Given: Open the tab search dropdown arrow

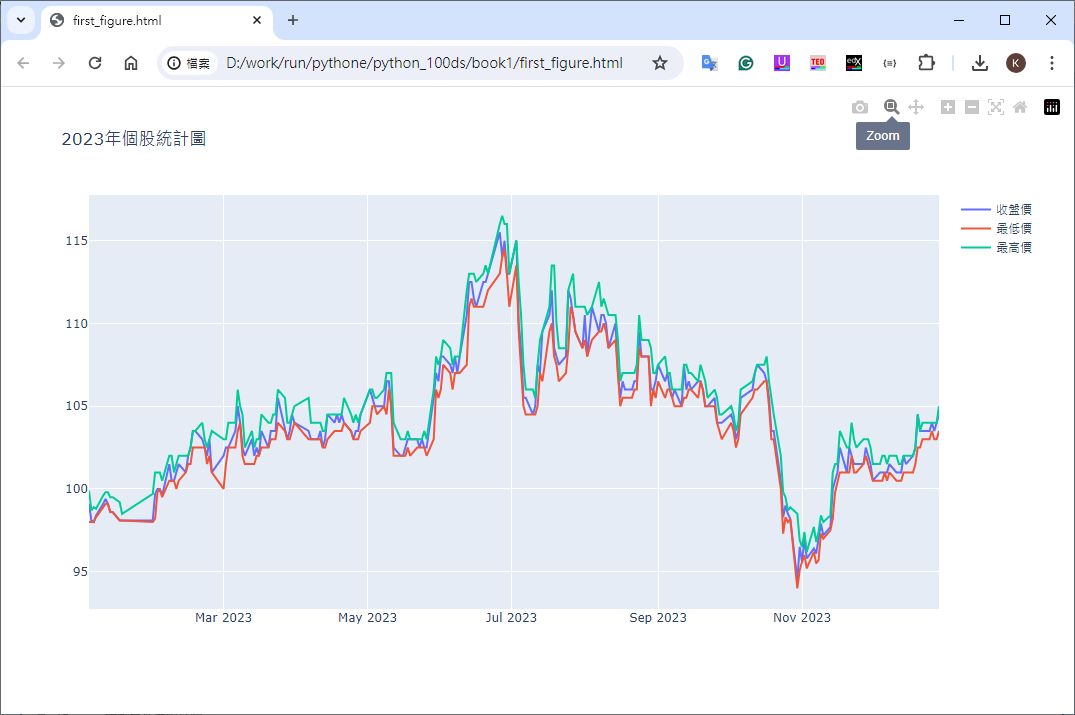Looking at the screenshot, I should point(20,20).
